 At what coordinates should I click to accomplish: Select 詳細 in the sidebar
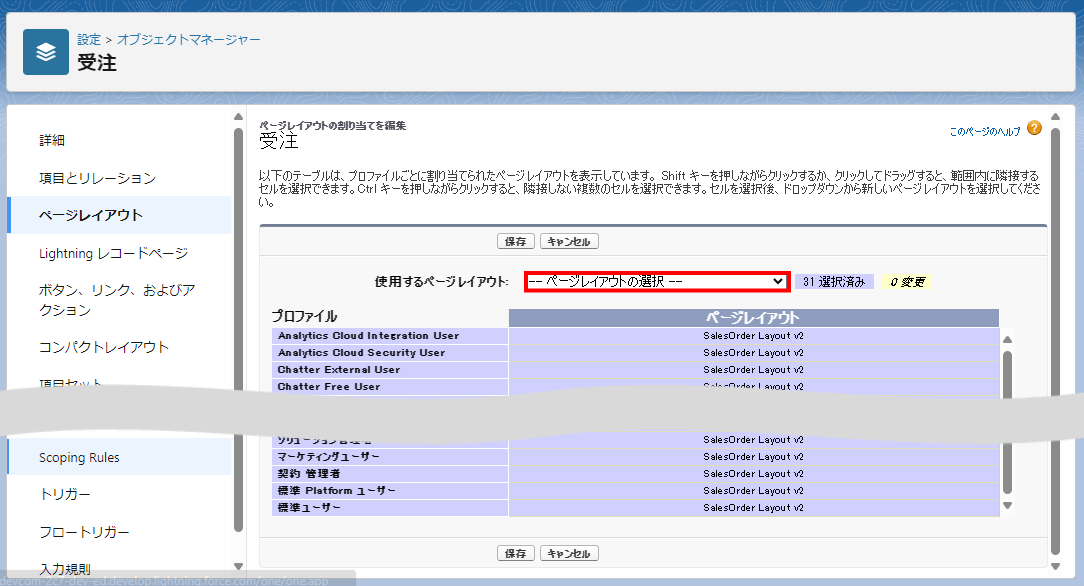click(52, 140)
